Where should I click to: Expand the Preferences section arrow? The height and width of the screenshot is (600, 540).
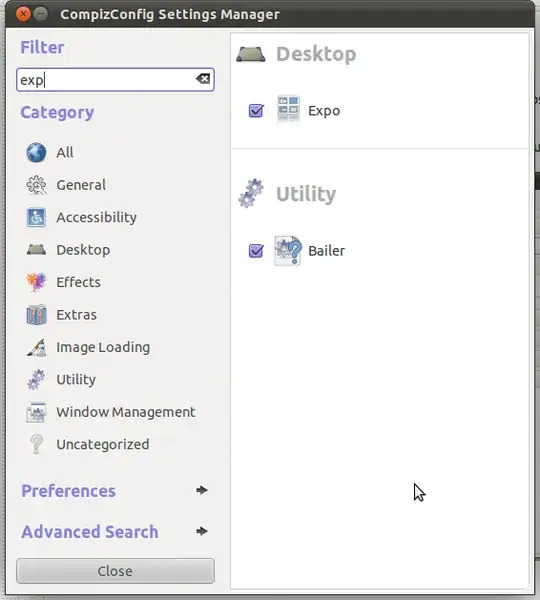pyautogui.click(x=202, y=490)
